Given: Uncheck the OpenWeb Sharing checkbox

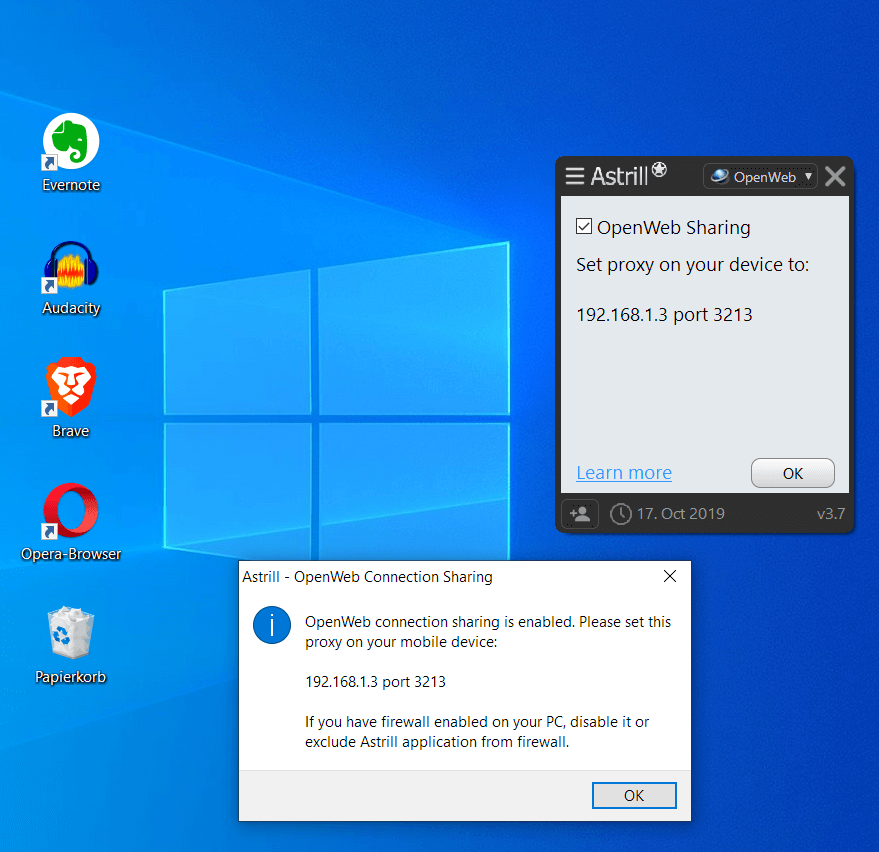Looking at the screenshot, I should [584, 226].
